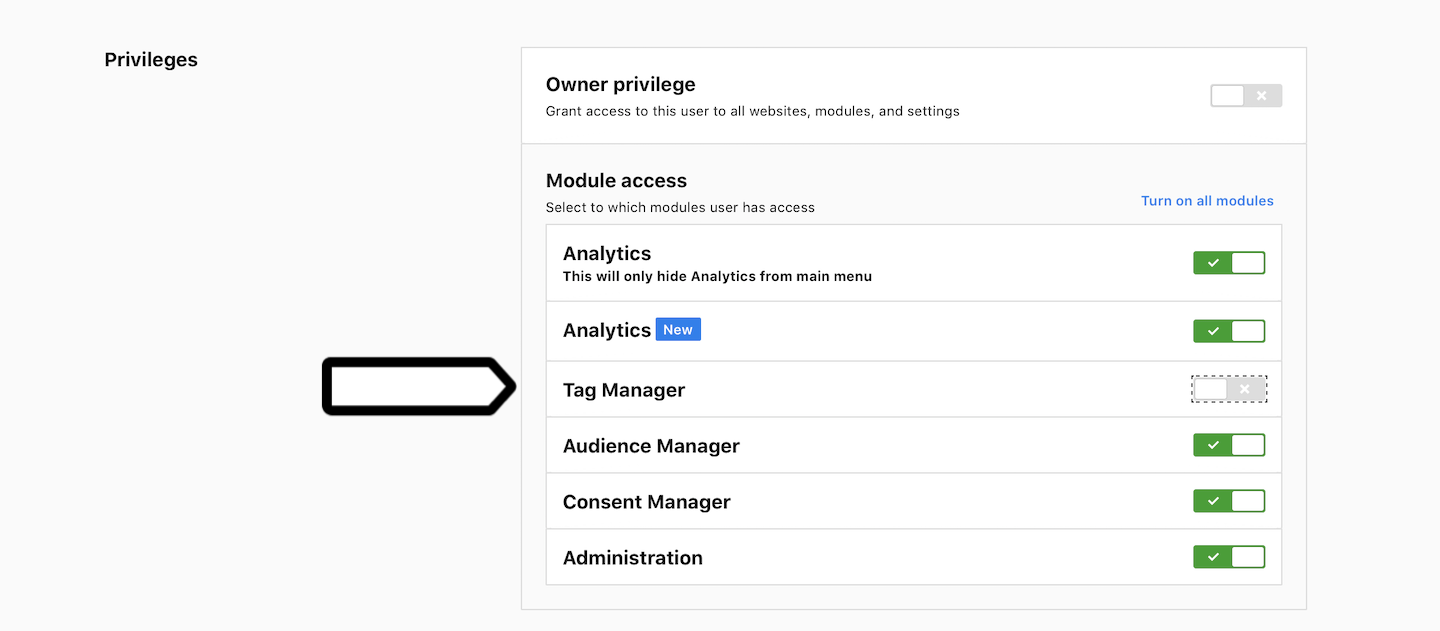Click the New badge next to Analytics
The height and width of the screenshot is (631, 1440).
(678, 328)
